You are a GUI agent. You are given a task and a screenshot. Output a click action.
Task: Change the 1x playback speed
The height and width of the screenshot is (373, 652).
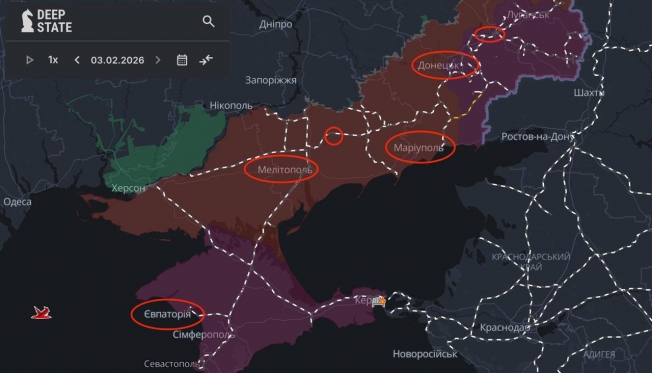[53, 60]
